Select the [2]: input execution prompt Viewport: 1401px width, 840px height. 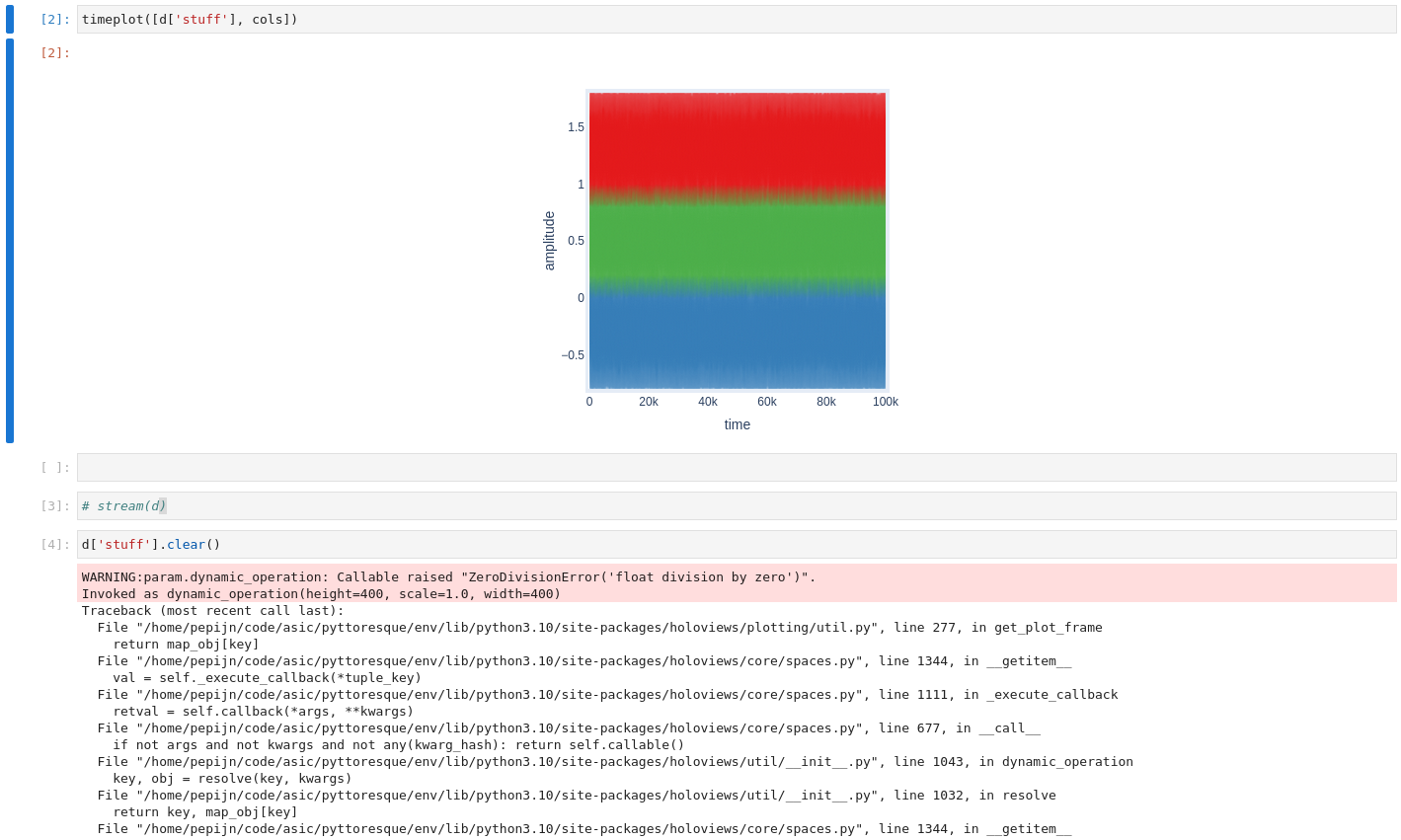click(54, 18)
